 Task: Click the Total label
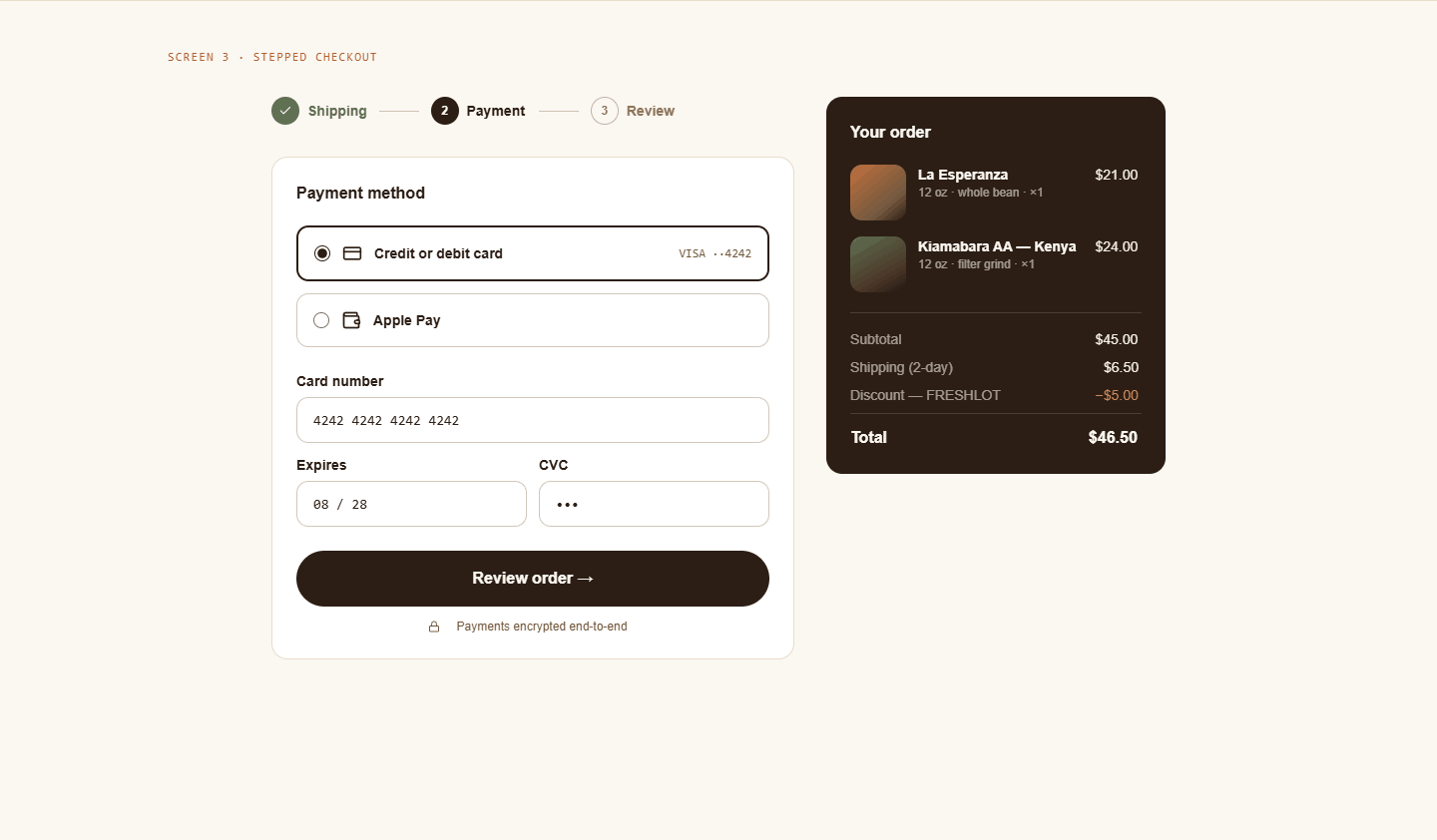(x=869, y=437)
